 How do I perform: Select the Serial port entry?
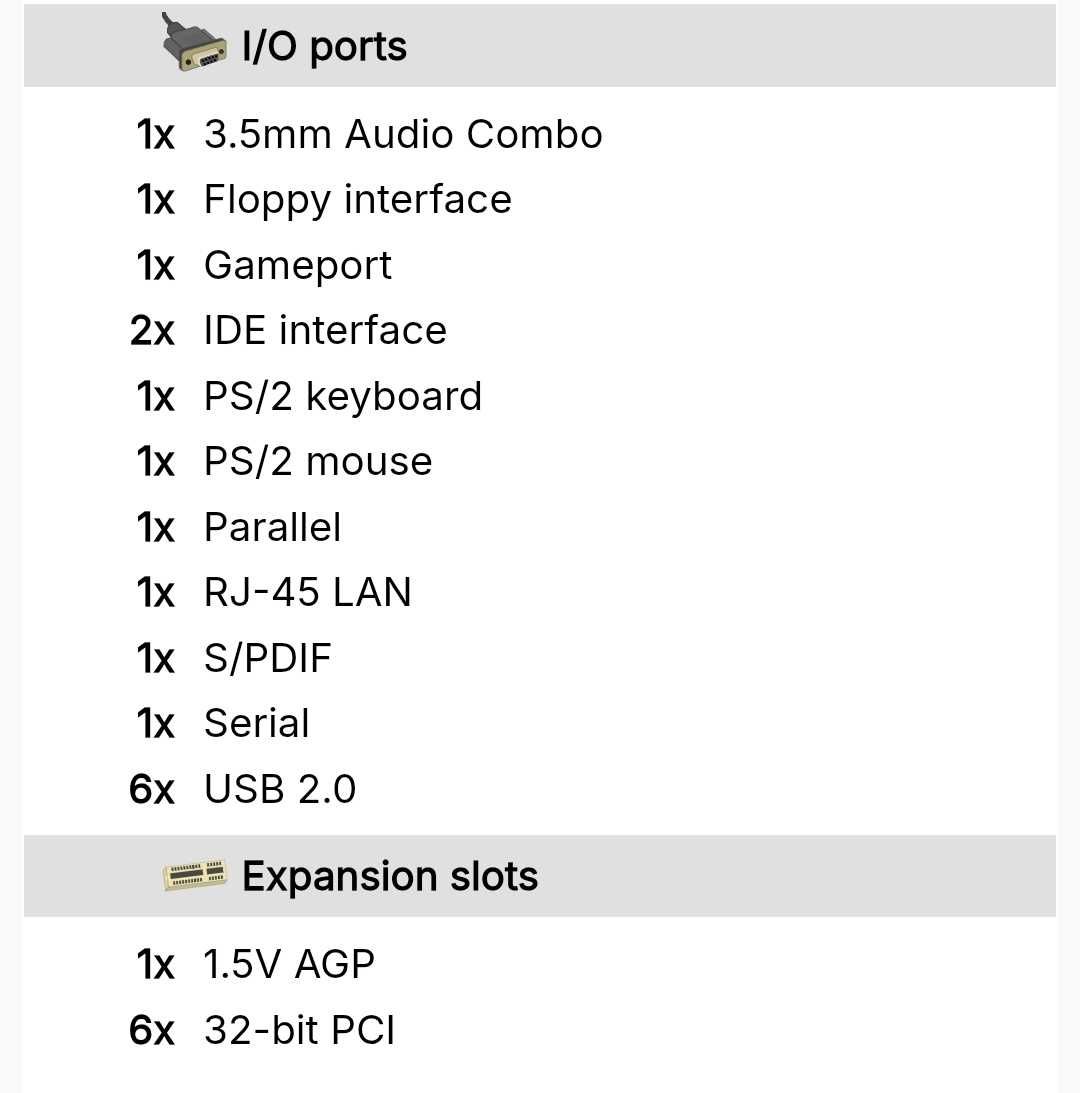(x=257, y=723)
